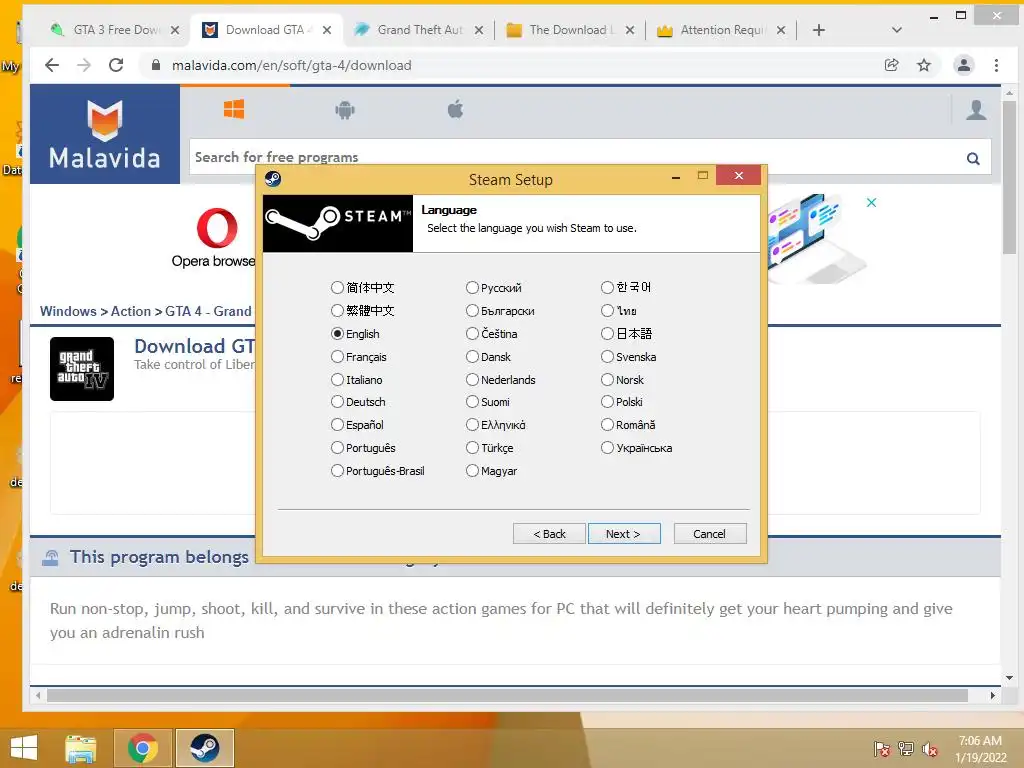Image resolution: width=1024 pixels, height=768 pixels.
Task: Select the Norsk radio button
Action: 607,379
